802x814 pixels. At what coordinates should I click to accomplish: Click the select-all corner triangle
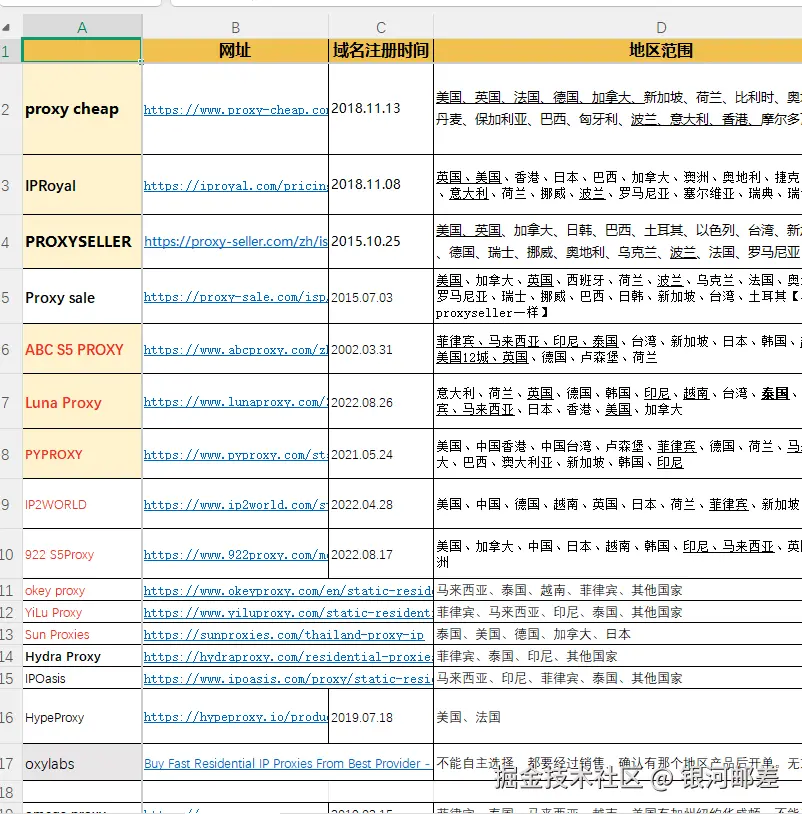click(x=6, y=28)
